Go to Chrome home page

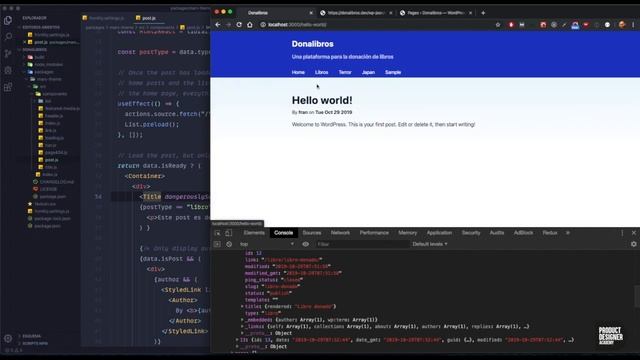point(250,24)
